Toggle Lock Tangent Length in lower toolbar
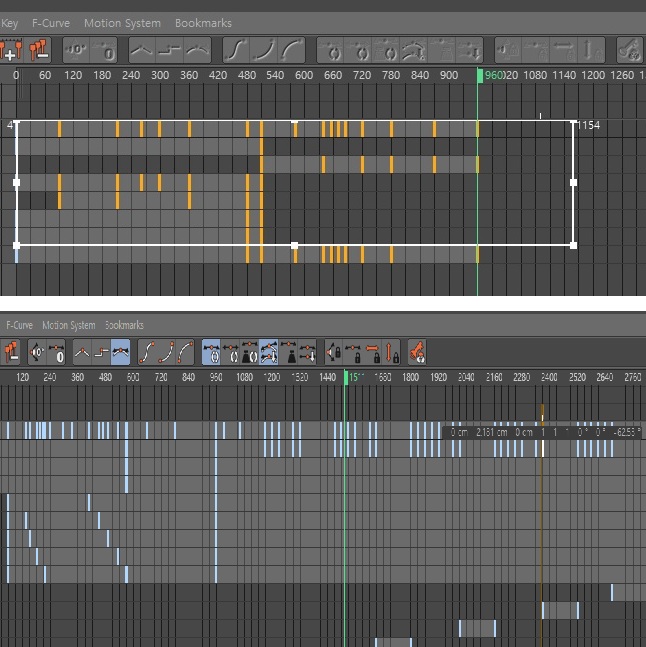The height and width of the screenshot is (647, 646). [353, 352]
